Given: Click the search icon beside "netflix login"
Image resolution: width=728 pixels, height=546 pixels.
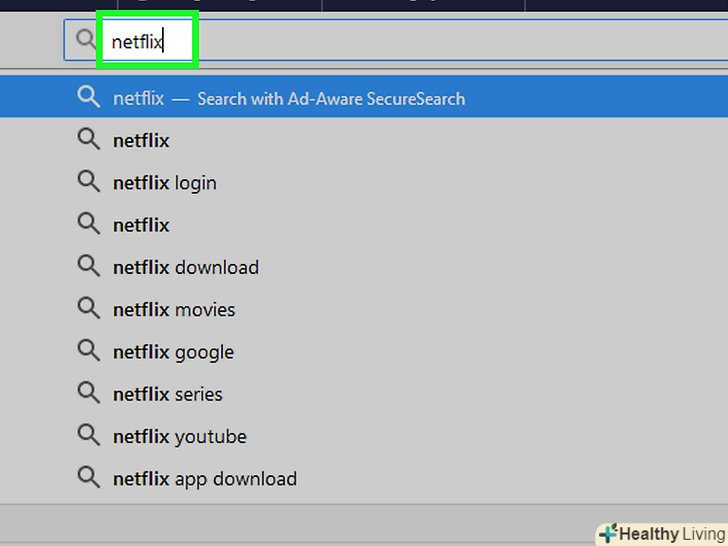Looking at the screenshot, I should pos(89,181).
